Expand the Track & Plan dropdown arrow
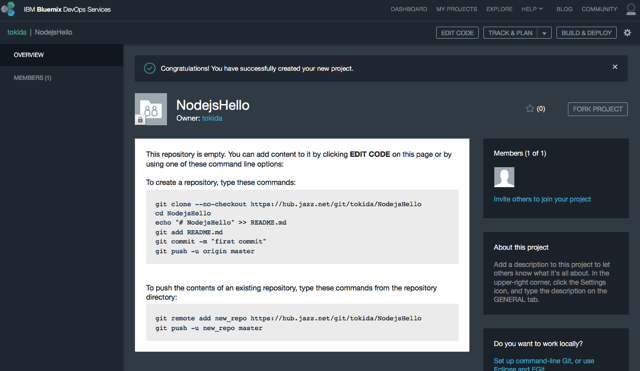The image size is (640, 371). click(x=544, y=33)
